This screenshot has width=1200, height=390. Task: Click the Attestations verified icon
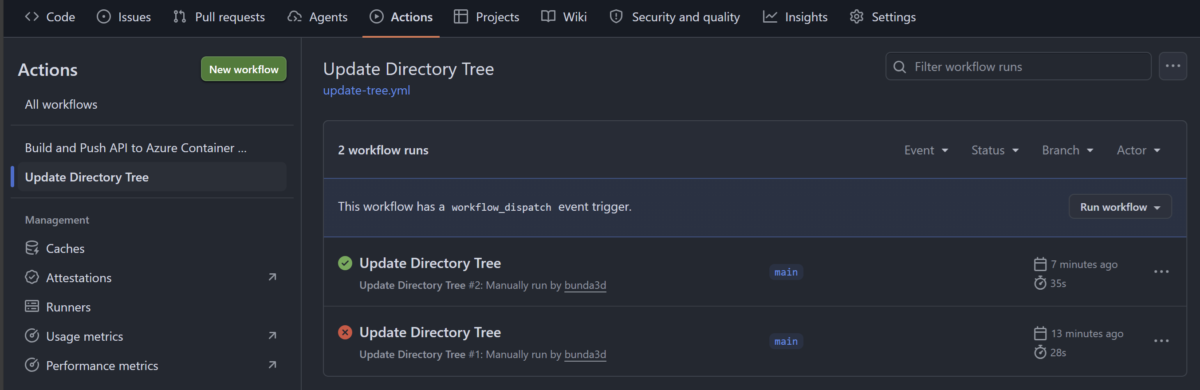[32, 277]
